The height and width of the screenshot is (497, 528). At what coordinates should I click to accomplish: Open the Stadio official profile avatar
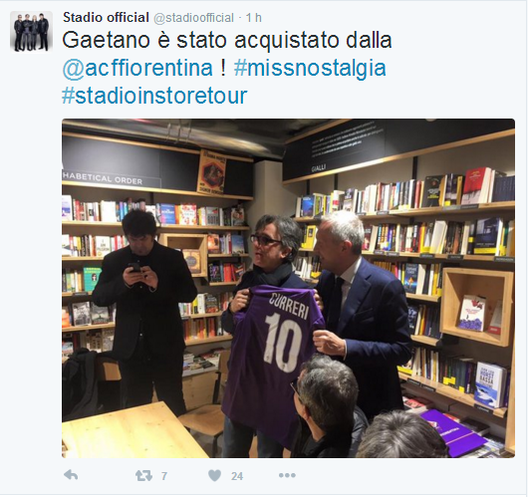(x=31, y=31)
